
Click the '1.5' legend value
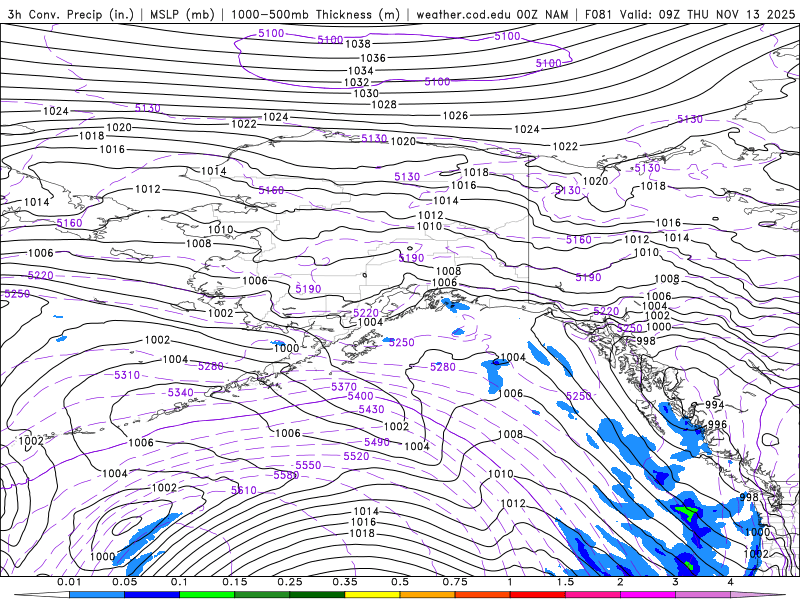[565, 582]
